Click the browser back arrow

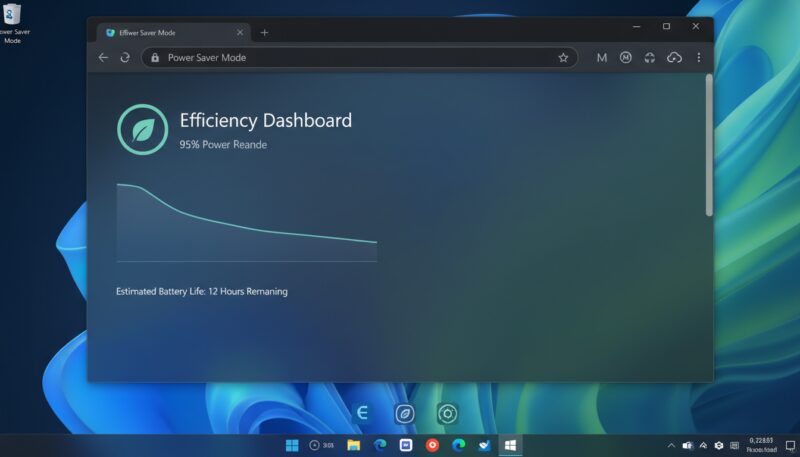coord(103,58)
